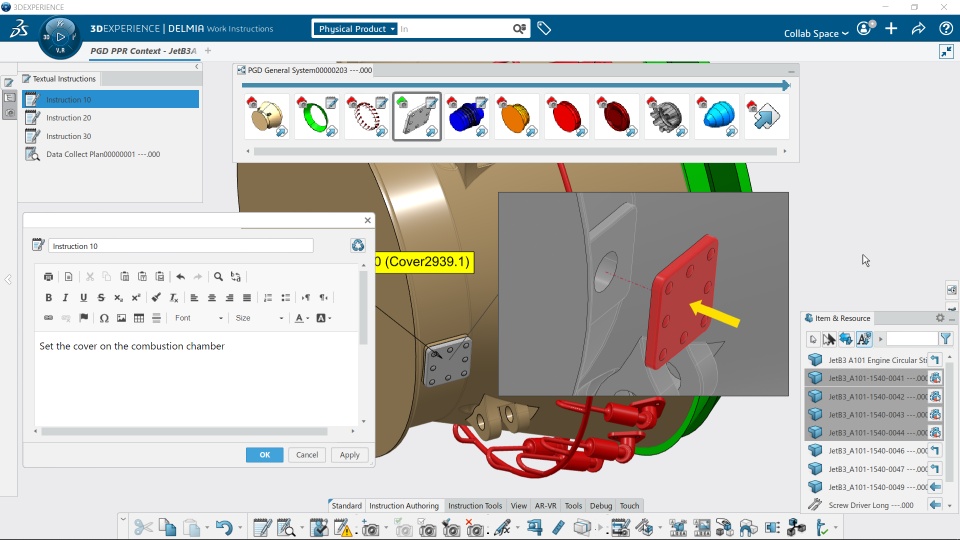Image resolution: width=960 pixels, height=540 pixels.
Task: Click the Apply button
Action: click(350, 455)
